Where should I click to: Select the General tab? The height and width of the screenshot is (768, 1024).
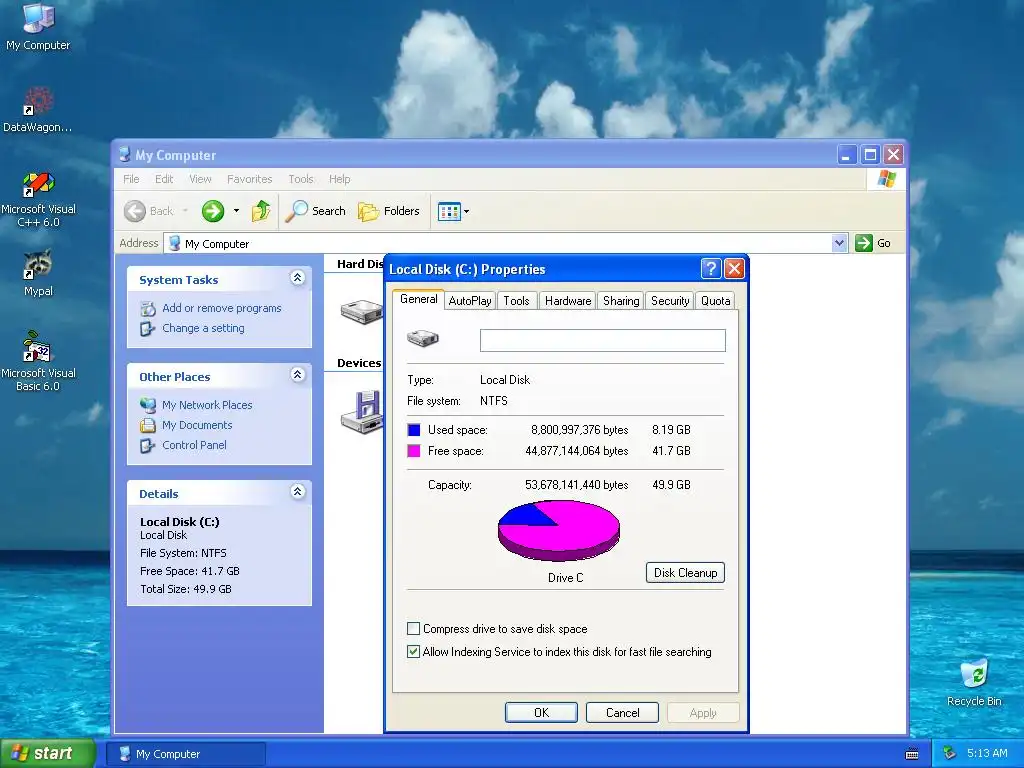coord(419,299)
